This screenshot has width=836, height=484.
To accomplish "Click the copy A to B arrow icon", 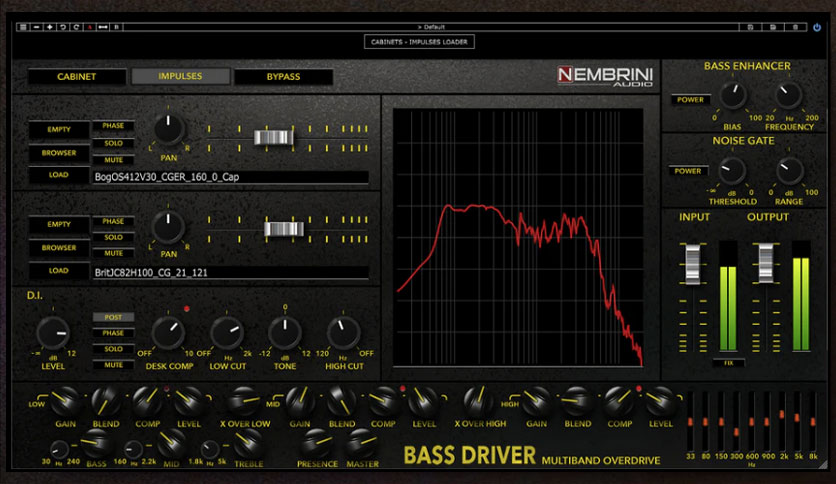I will (103, 27).
